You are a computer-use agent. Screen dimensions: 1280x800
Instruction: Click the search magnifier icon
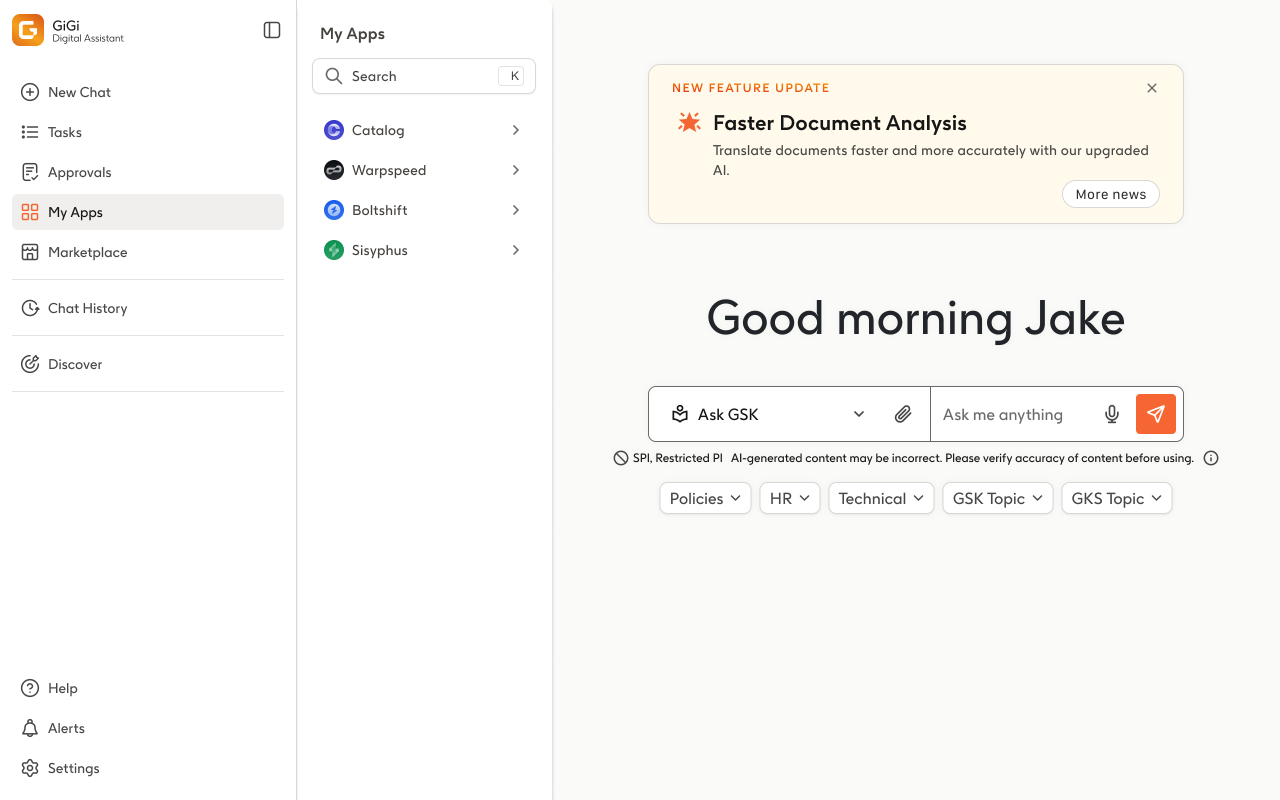click(x=334, y=76)
